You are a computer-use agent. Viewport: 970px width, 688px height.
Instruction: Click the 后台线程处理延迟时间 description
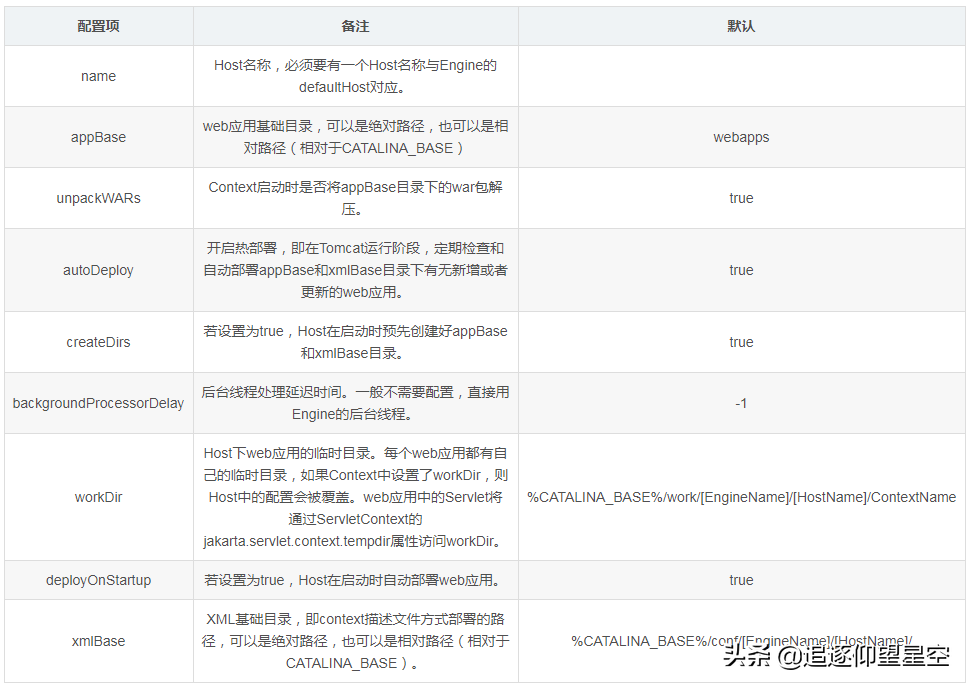coord(355,403)
